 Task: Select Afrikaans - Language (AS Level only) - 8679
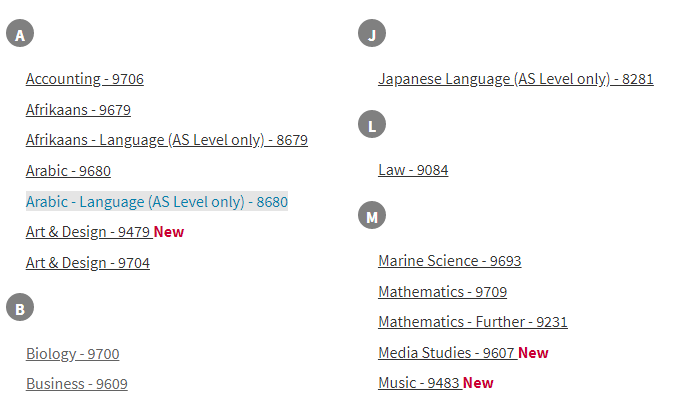(167, 140)
